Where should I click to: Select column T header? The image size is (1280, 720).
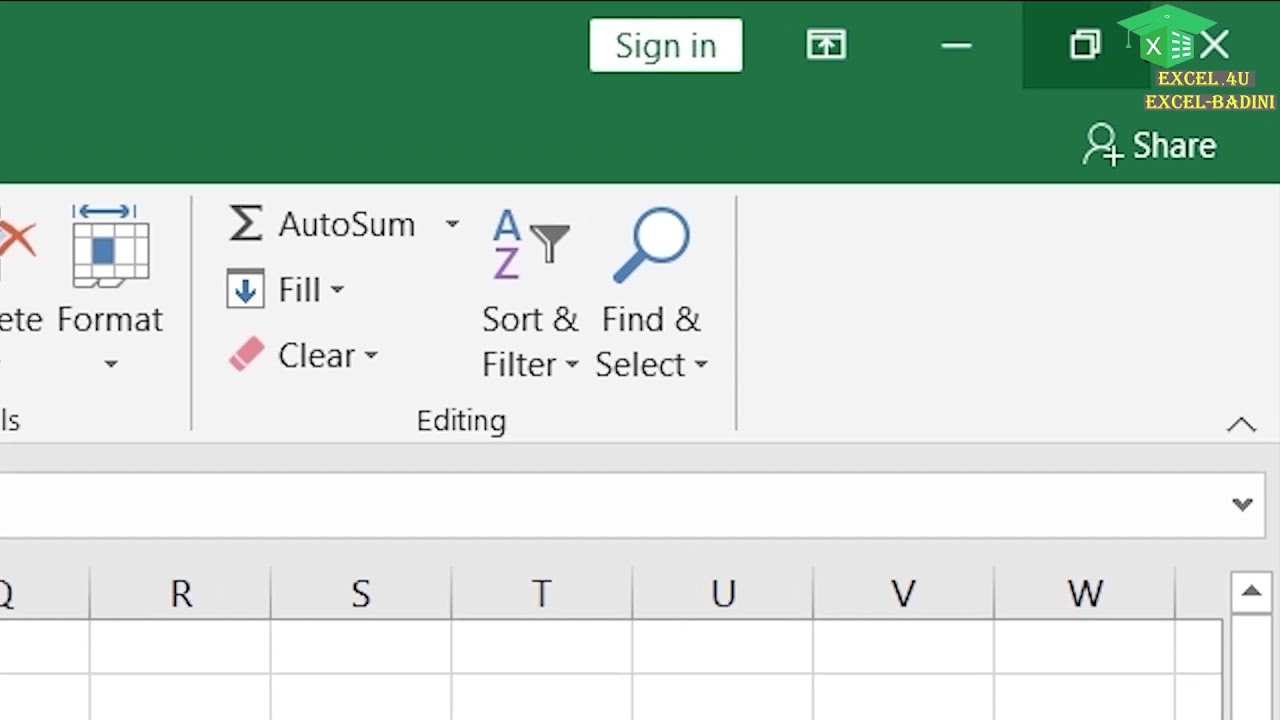[x=542, y=594]
